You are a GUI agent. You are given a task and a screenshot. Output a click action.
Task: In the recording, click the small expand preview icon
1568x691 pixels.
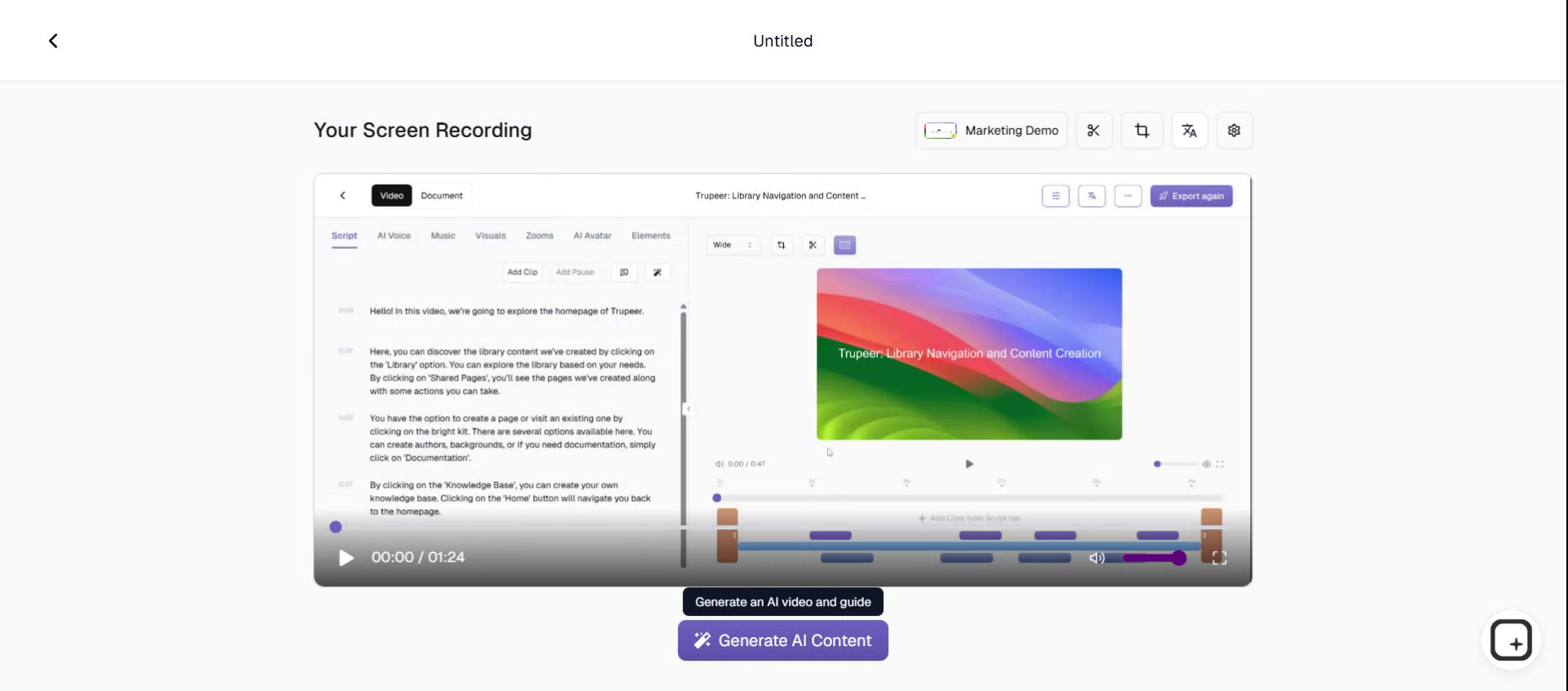[x=1219, y=464]
